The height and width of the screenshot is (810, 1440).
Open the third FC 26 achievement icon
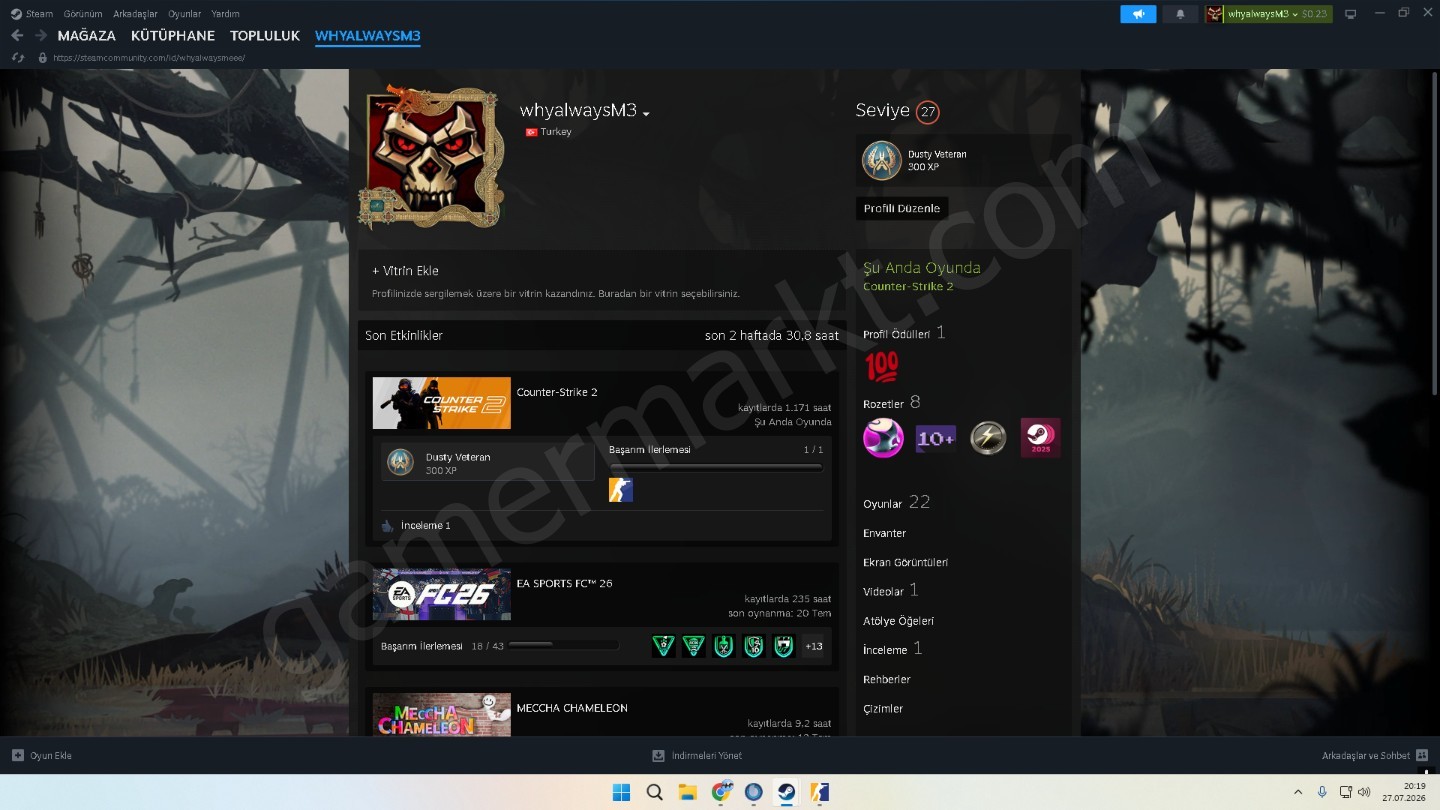(724, 646)
